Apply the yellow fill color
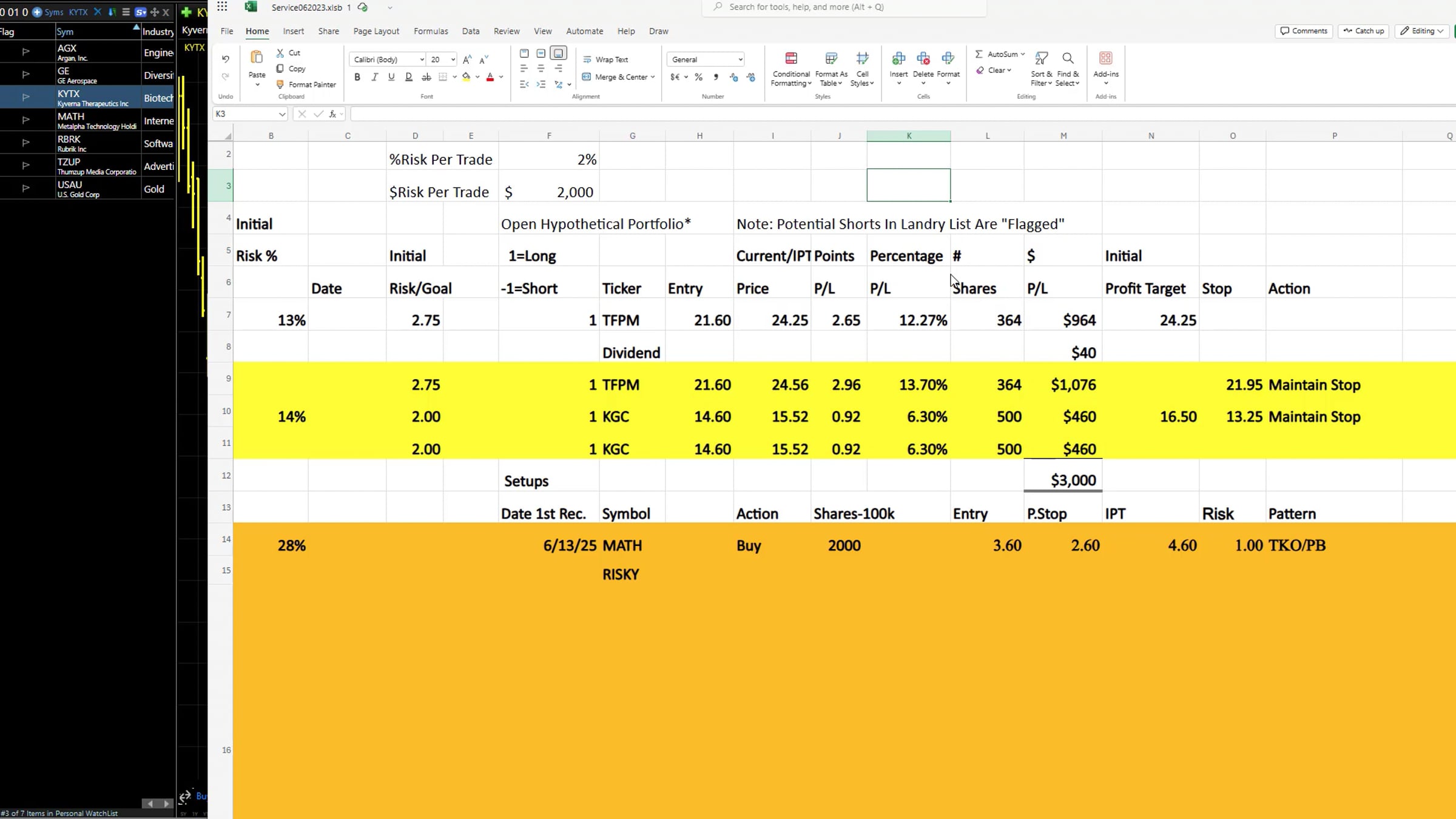Image resolution: width=1456 pixels, height=819 pixels. pos(466,77)
